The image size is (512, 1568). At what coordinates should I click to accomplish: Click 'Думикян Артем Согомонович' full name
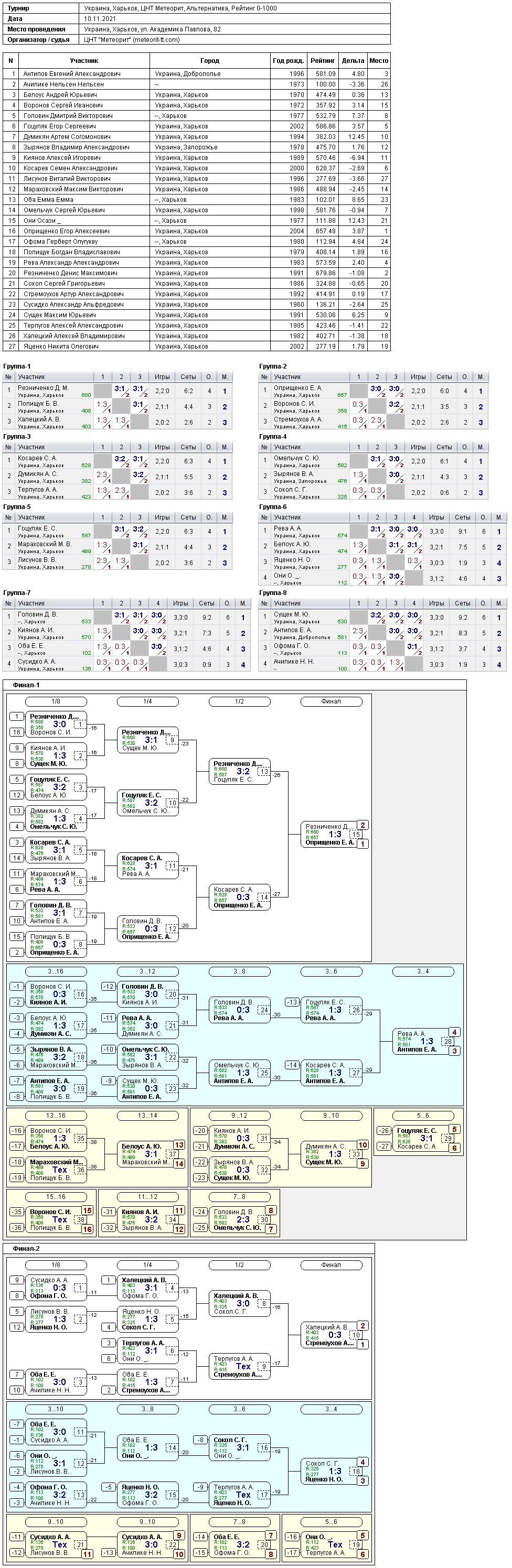(x=67, y=136)
